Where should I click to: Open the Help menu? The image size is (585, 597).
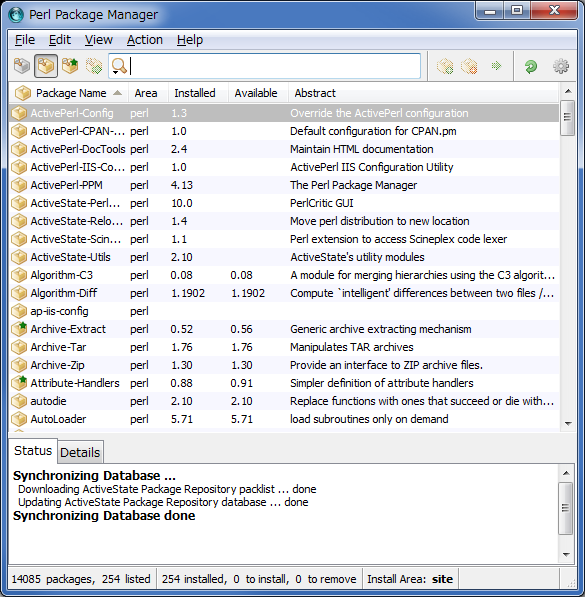pyautogui.click(x=190, y=40)
